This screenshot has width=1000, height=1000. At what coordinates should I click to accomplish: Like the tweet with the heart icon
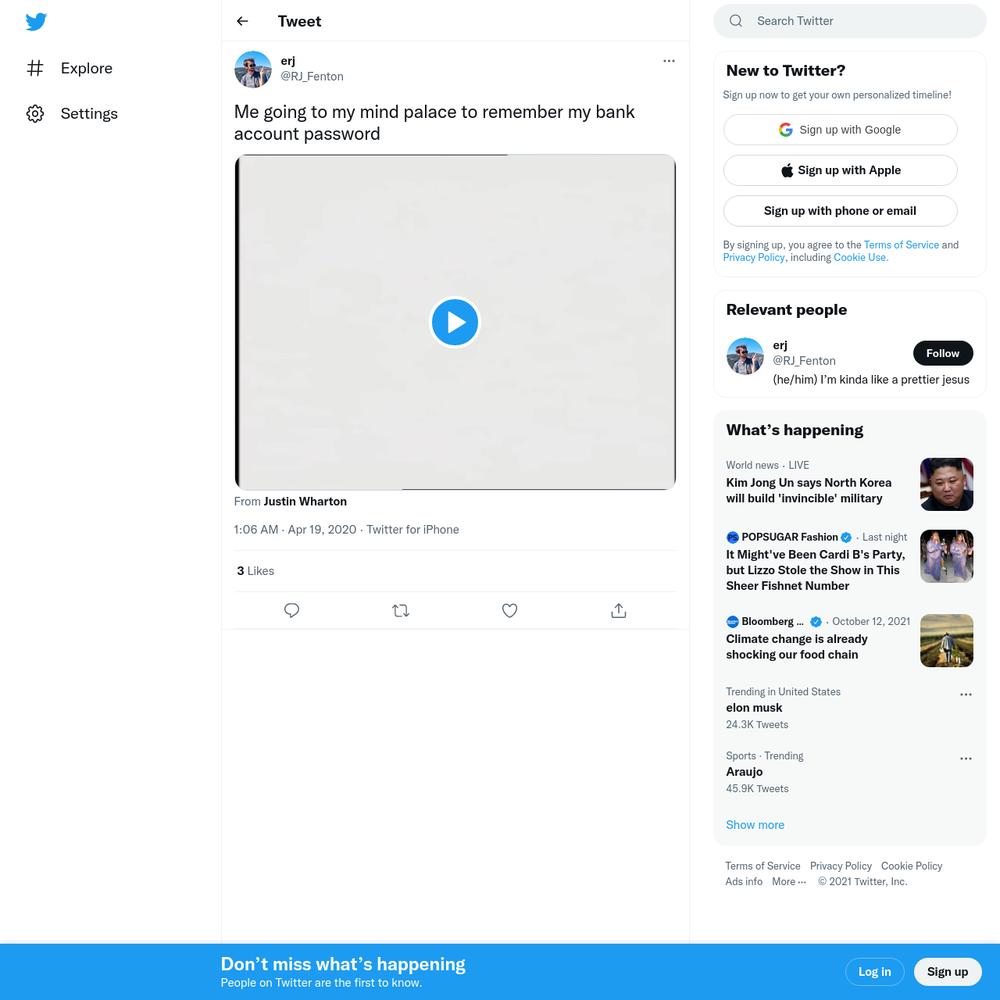pos(510,610)
